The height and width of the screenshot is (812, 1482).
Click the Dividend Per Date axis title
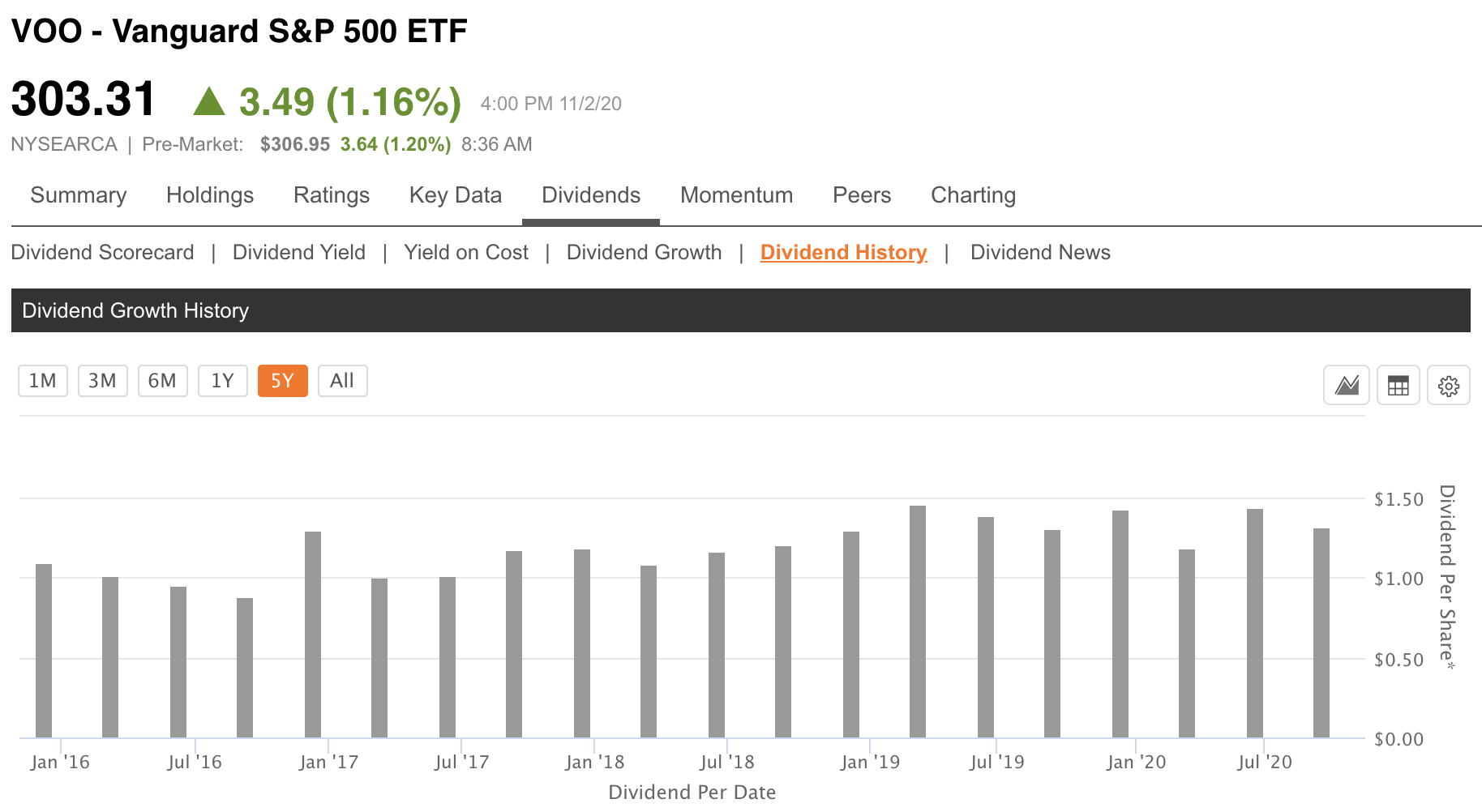pyautogui.click(x=692, y=792)
